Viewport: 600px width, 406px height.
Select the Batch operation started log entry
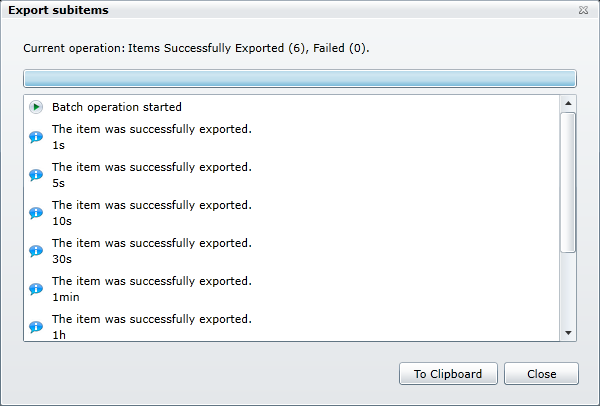pyautogui.click(x=116, y=107)
